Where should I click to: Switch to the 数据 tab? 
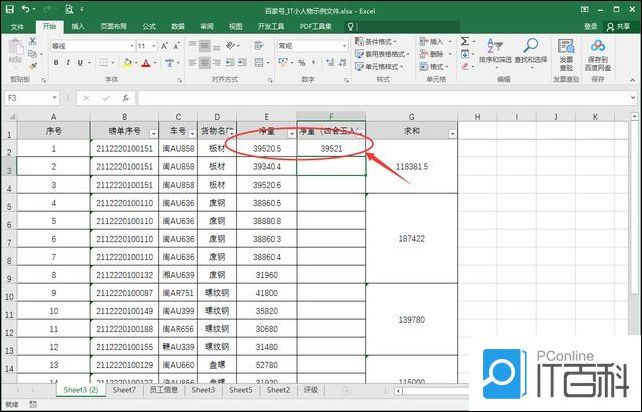pyautogui.click(x=178, y=27)
